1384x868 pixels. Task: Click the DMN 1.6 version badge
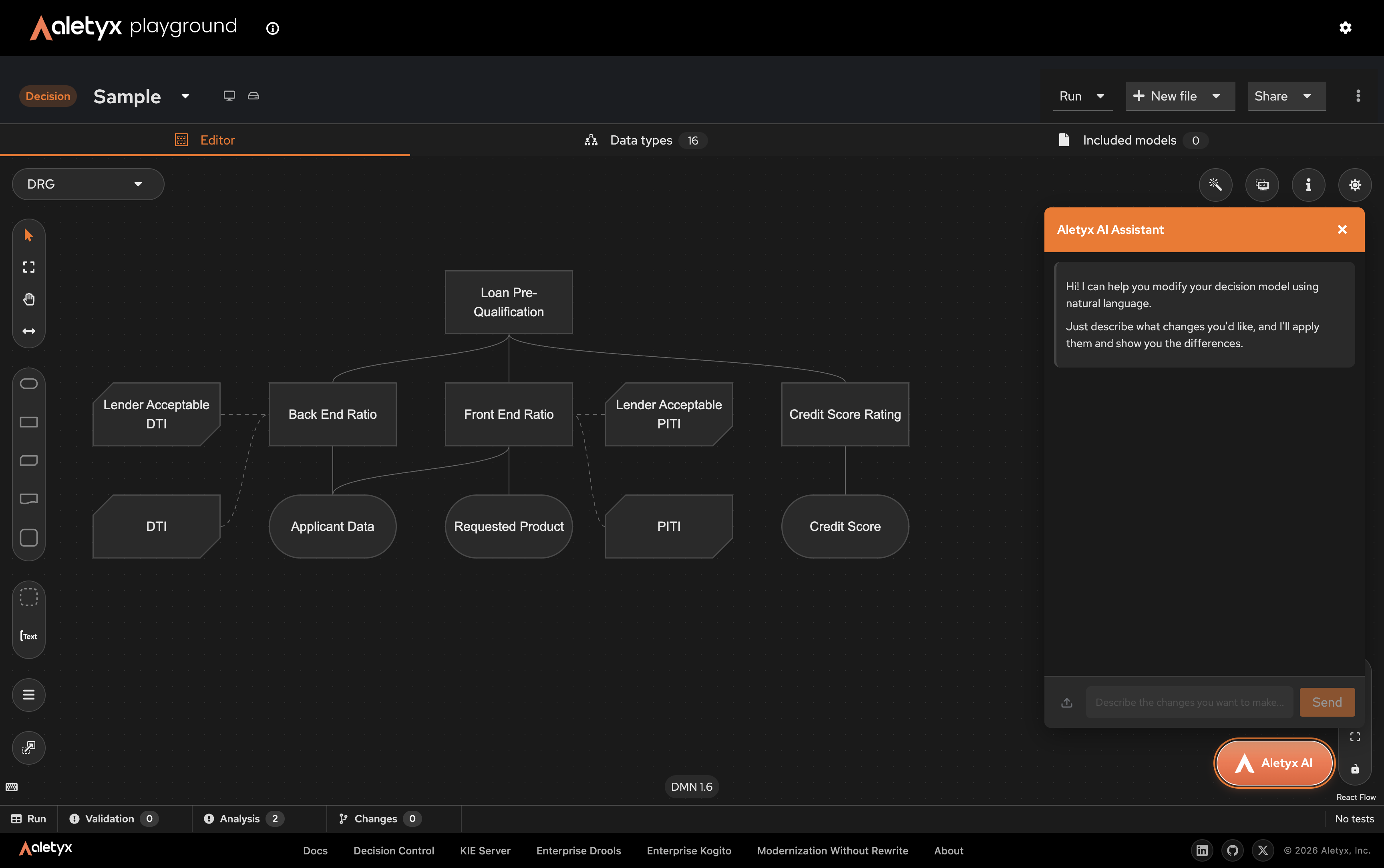692,786
